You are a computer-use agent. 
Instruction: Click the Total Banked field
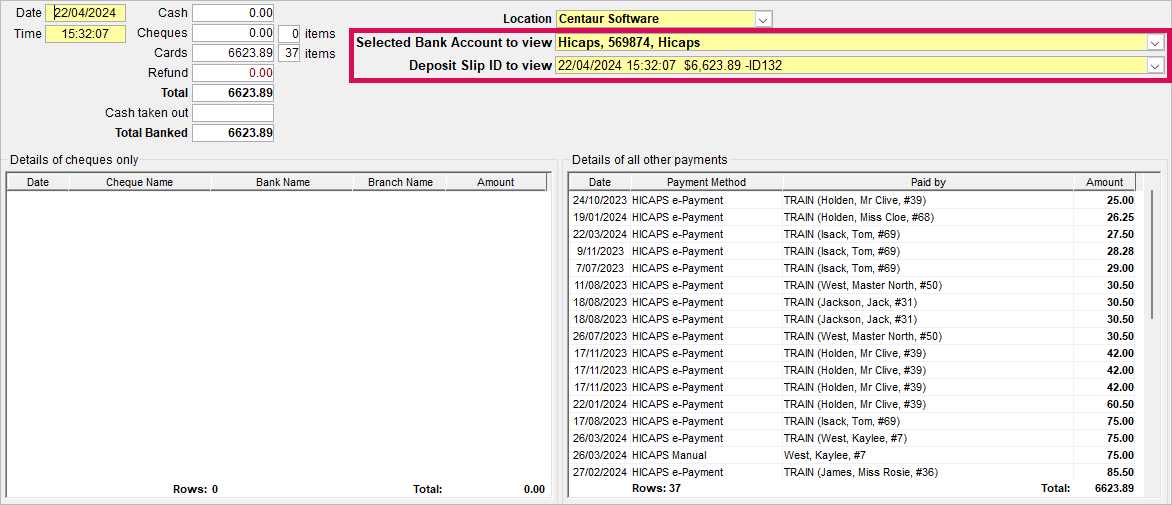(233, 133)
